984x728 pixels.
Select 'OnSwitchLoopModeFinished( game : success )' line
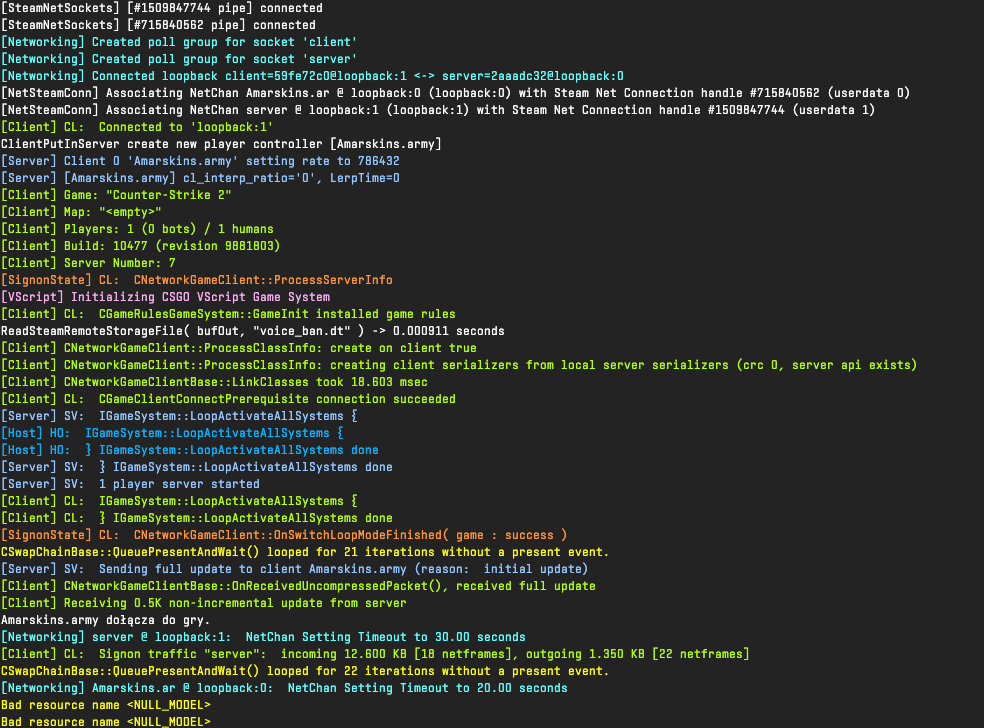point(284,535)
